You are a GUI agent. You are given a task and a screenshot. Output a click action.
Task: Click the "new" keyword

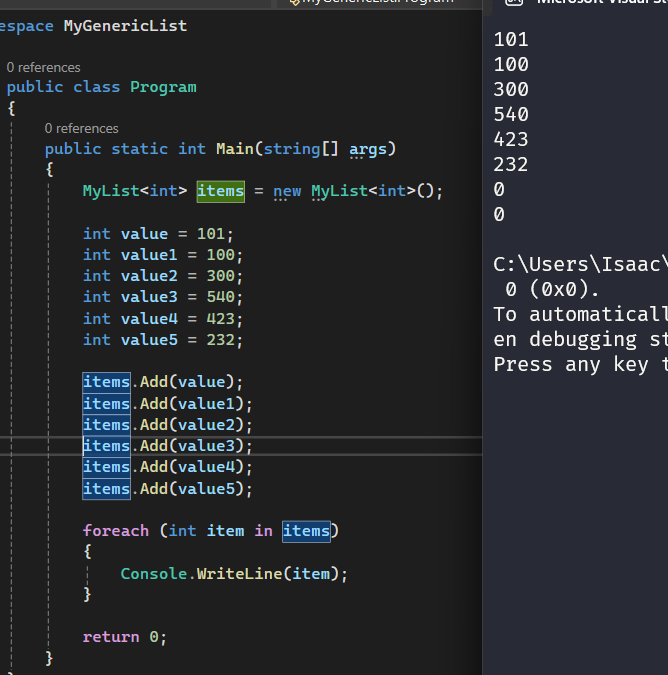287,192
